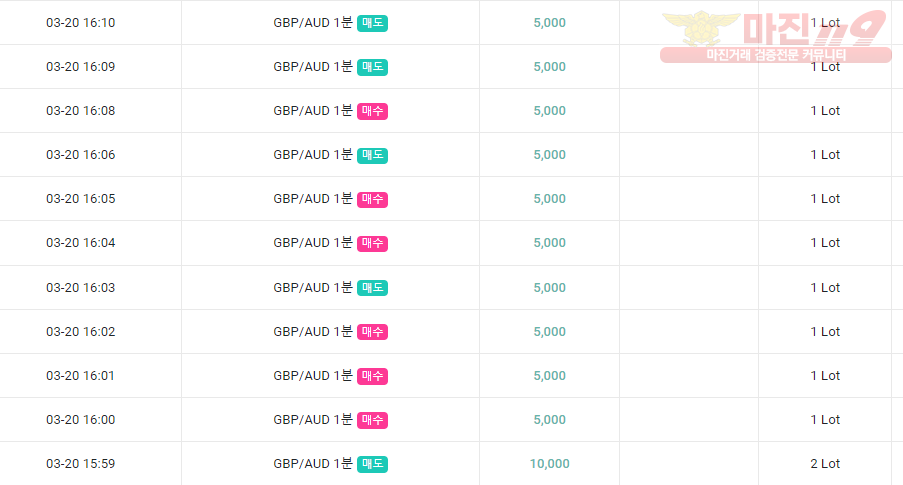Click the 매수 badge in the 16:01 row
Screen dimensions: 903x485
372,376
